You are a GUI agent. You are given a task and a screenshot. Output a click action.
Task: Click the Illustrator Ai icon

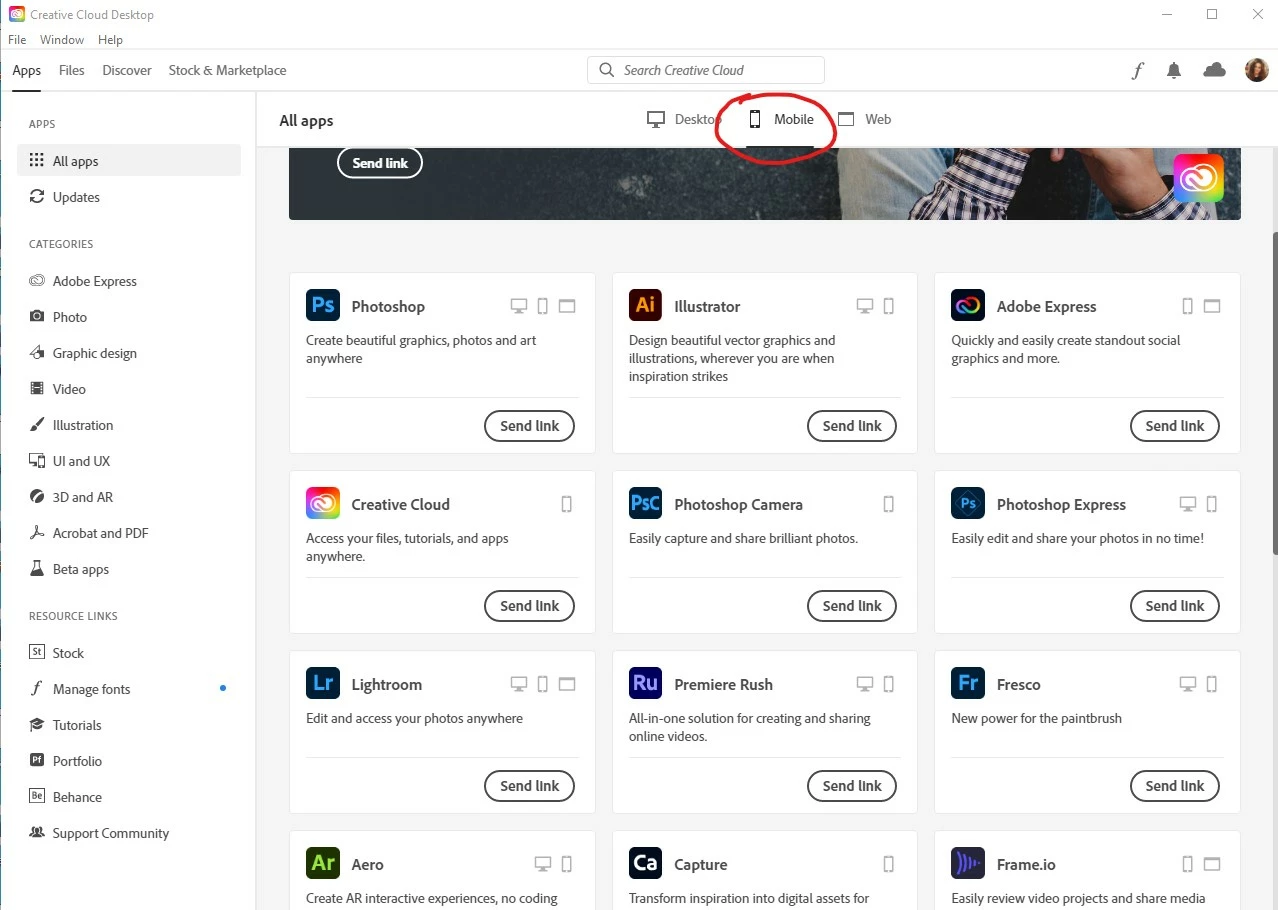646,305
